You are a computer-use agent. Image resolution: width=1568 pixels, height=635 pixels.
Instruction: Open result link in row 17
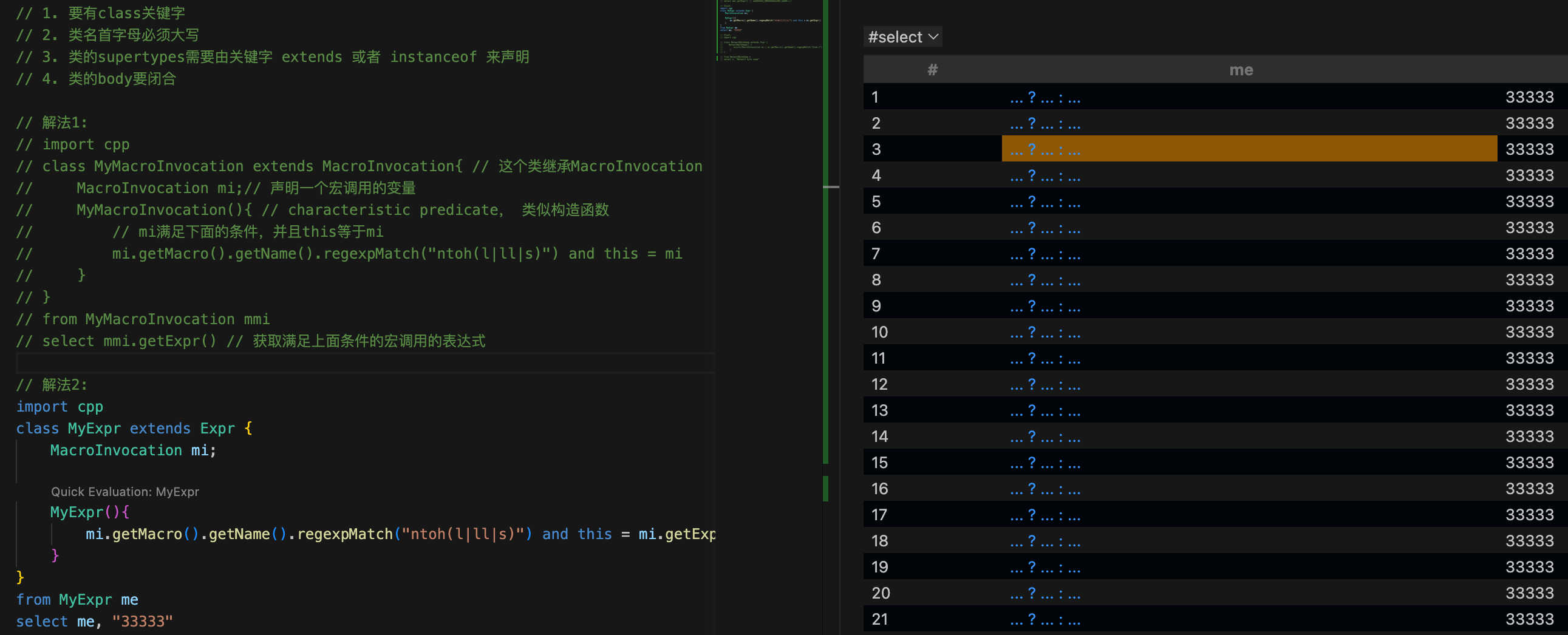click(x=1045, y=516)
